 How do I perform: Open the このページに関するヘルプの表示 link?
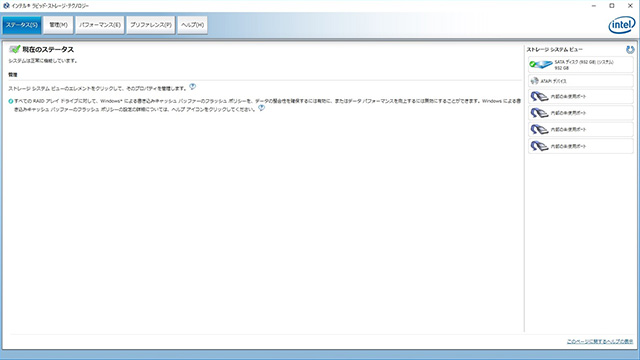tap(600, 342)
